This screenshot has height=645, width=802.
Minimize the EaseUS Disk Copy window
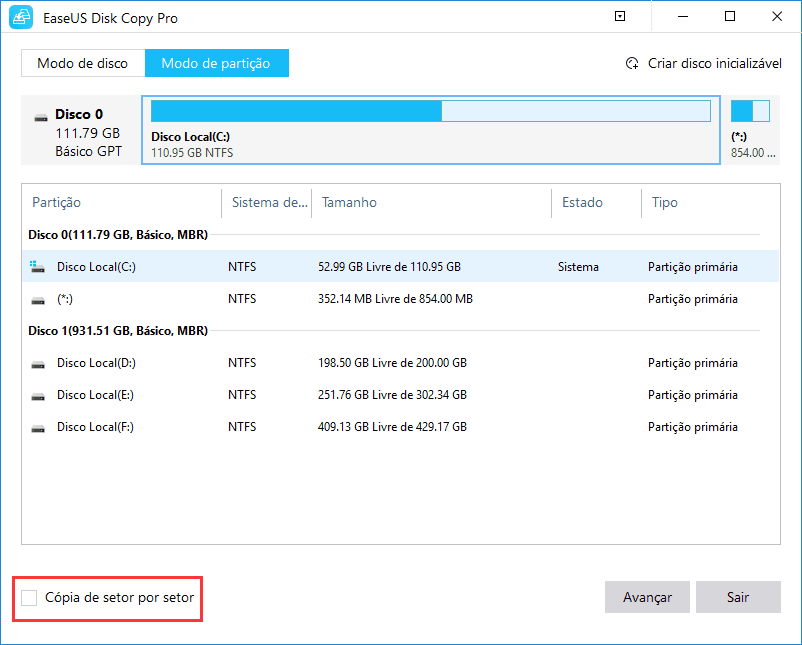(x=682, y=16)
